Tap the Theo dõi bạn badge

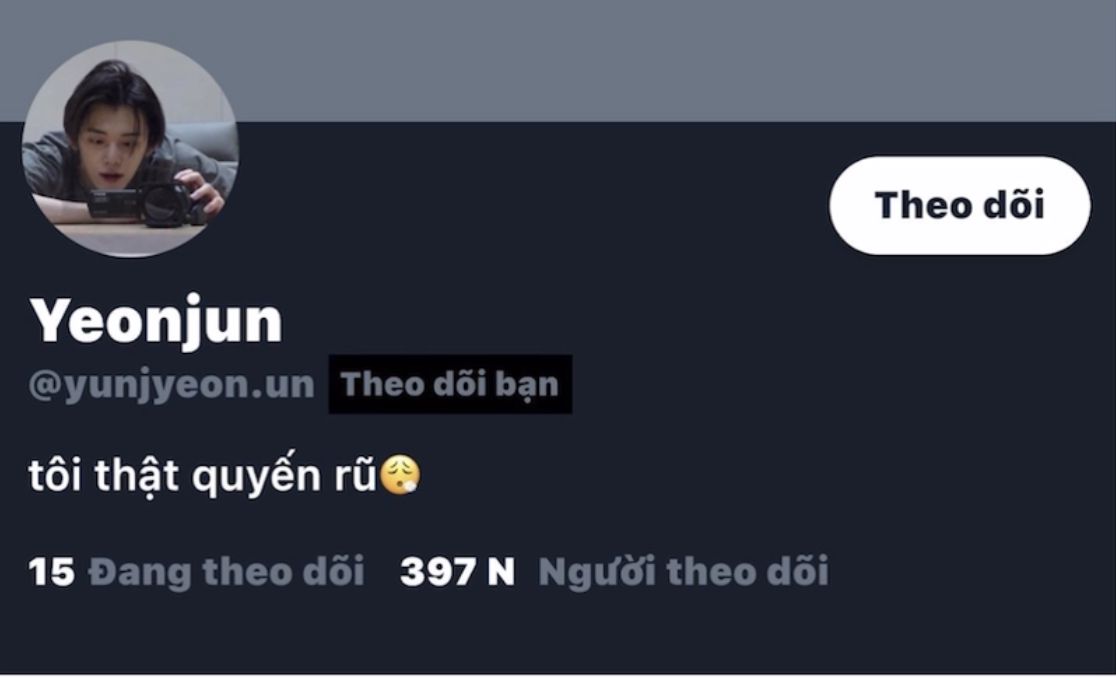(x=450, y=384)
